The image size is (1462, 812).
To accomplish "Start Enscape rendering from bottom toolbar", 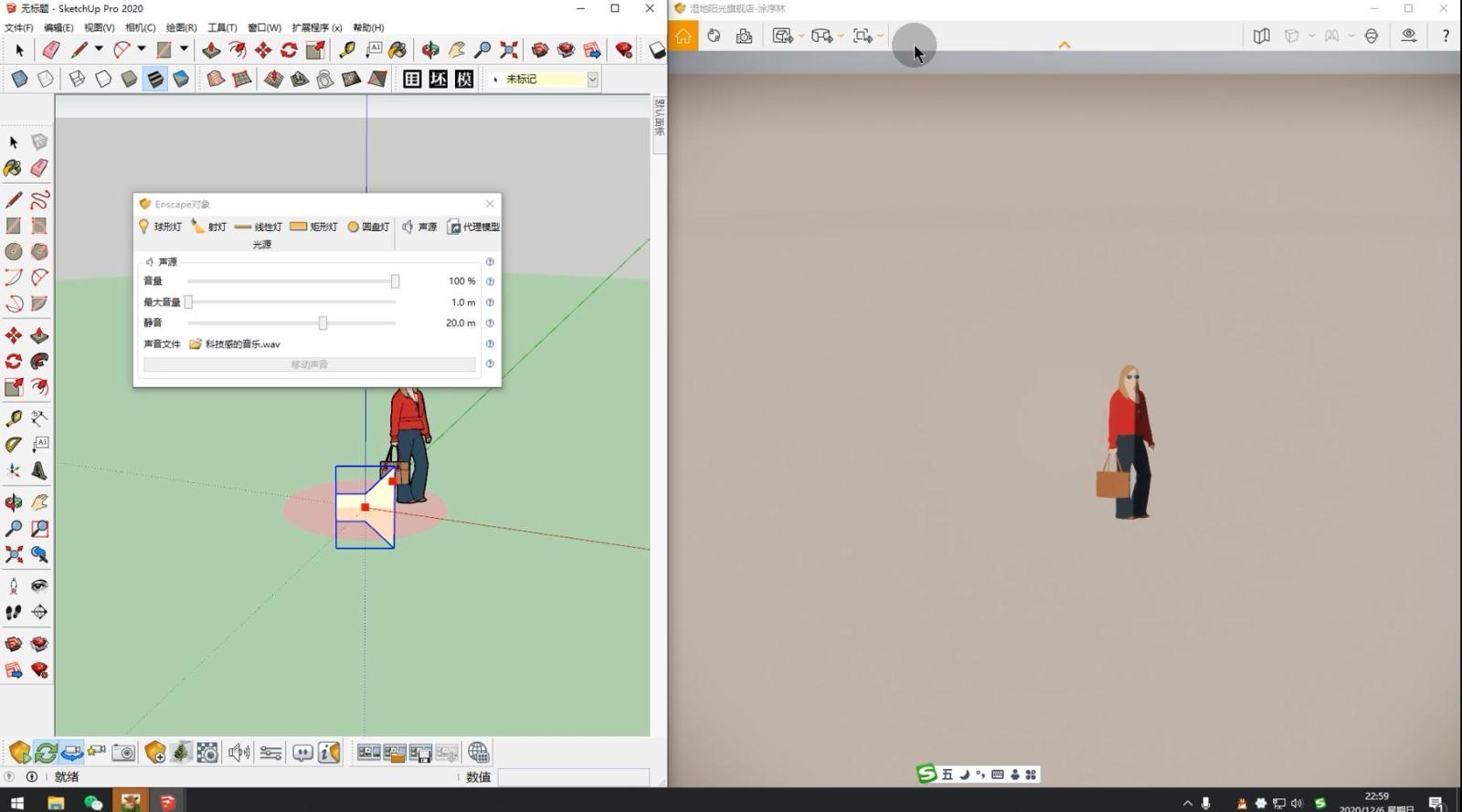I will click(x=19, y=753).
